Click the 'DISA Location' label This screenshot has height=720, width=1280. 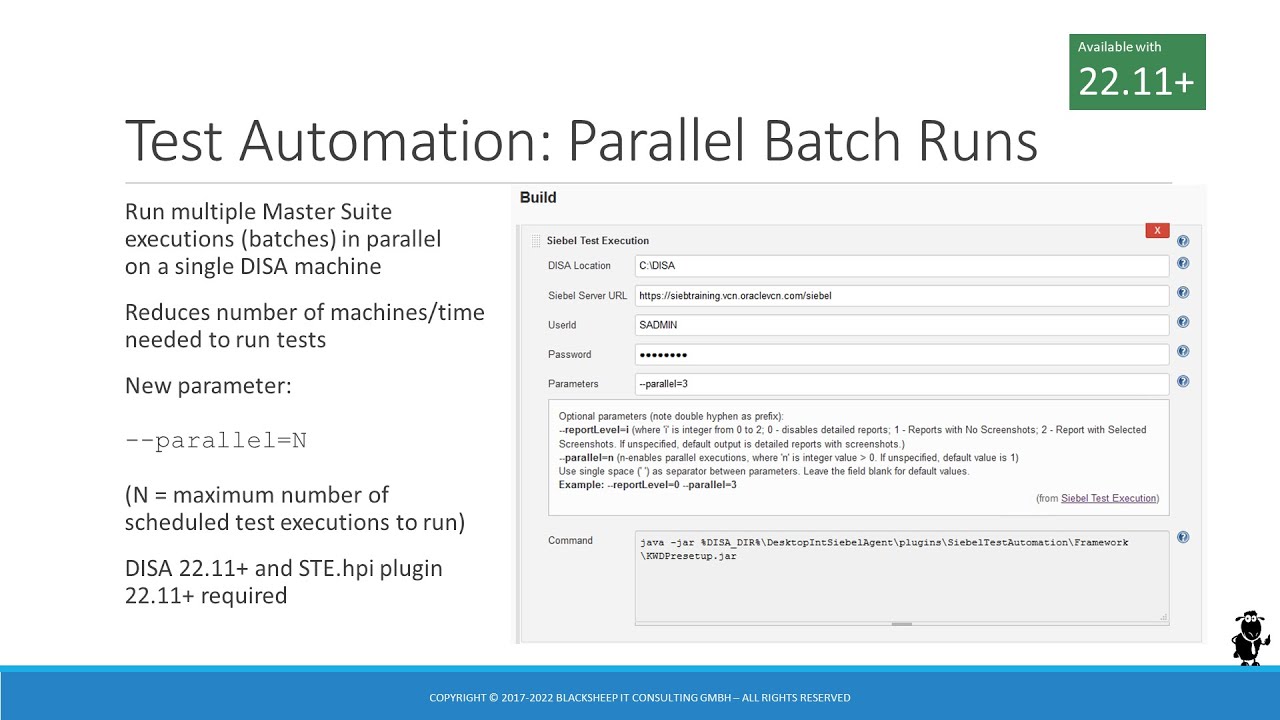(579, 266)
